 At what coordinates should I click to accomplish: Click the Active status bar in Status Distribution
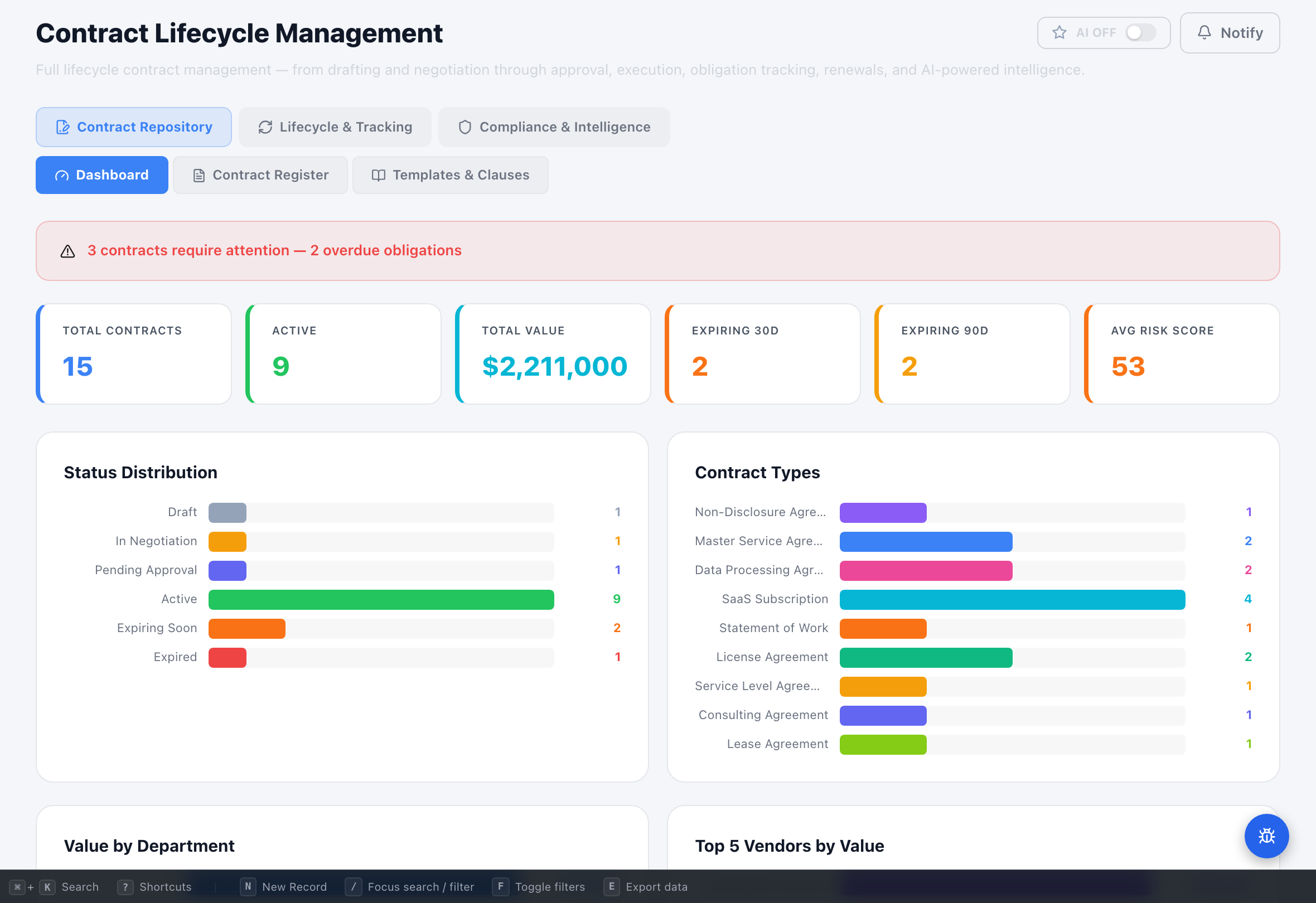point(380,599)
